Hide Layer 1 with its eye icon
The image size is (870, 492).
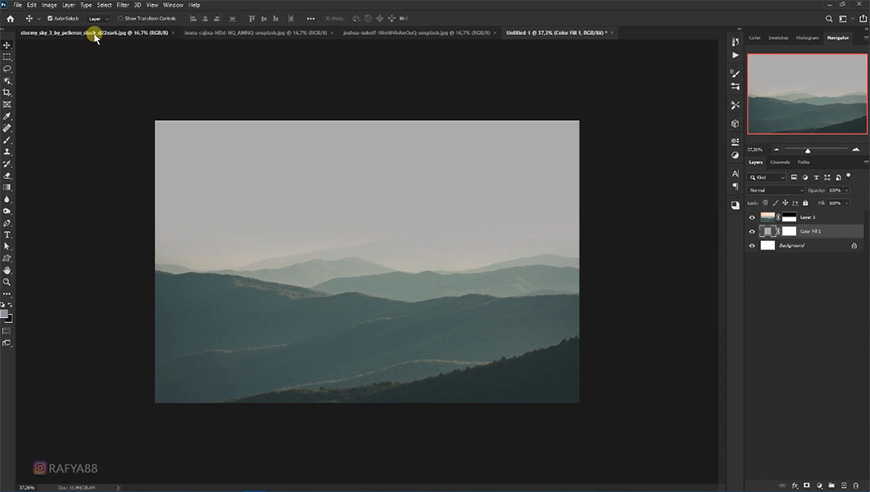(752, 217)
